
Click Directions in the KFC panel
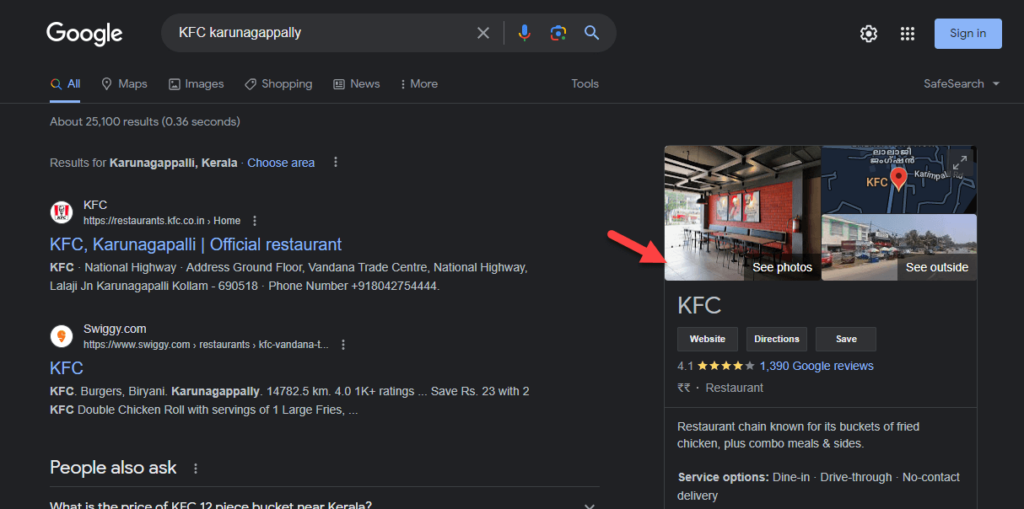point(776,339)
